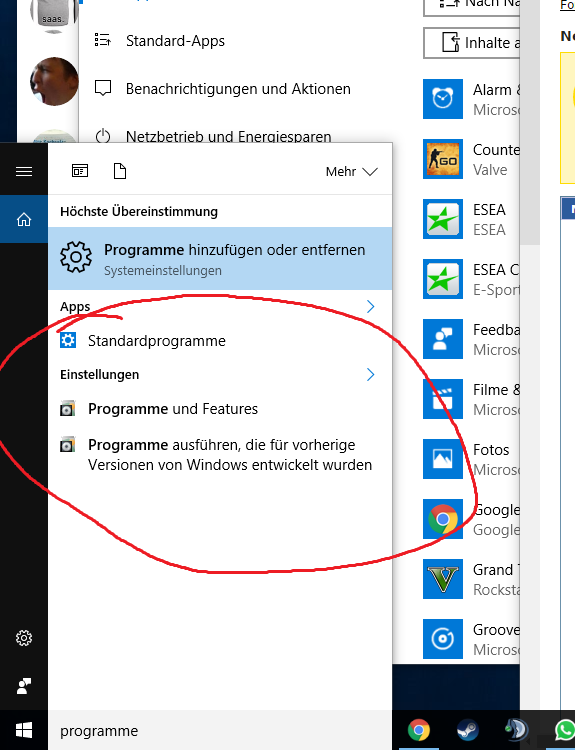
Task: Click the 'Rocksta' publisher text
Action: coord(496,590)
